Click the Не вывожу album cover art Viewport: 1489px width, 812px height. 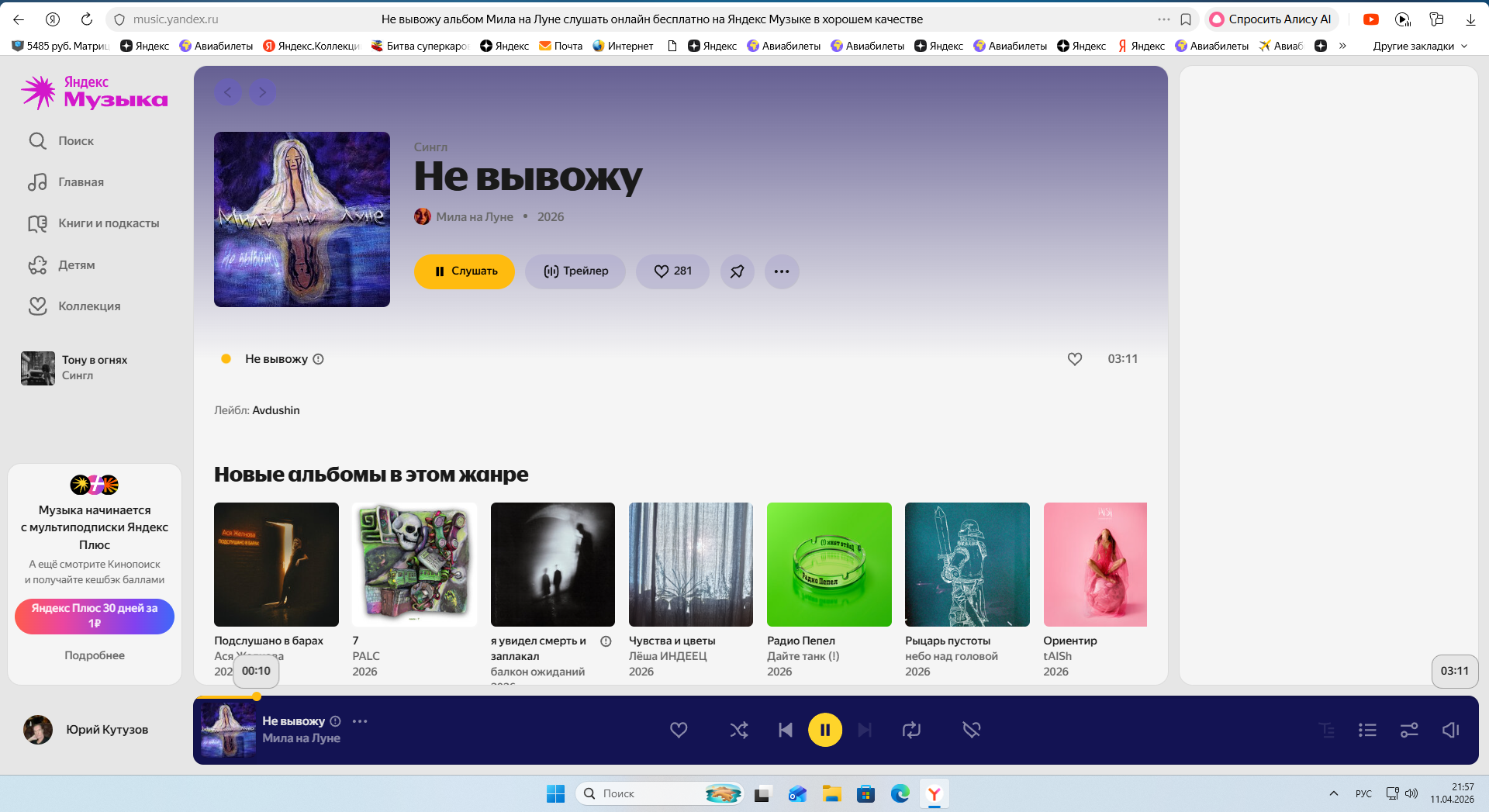302,219
